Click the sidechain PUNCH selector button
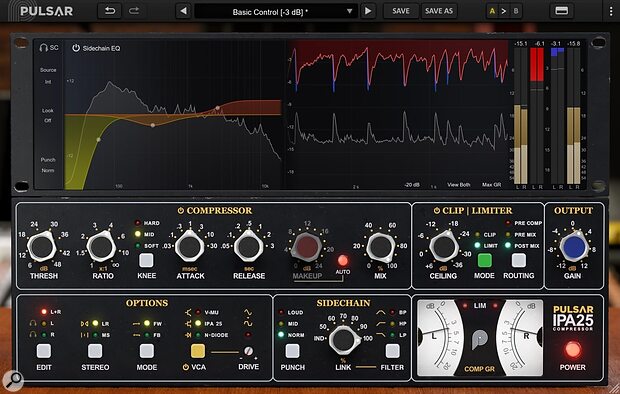The image size is (620, 394). pyautogui.click(x=292, y=350)
